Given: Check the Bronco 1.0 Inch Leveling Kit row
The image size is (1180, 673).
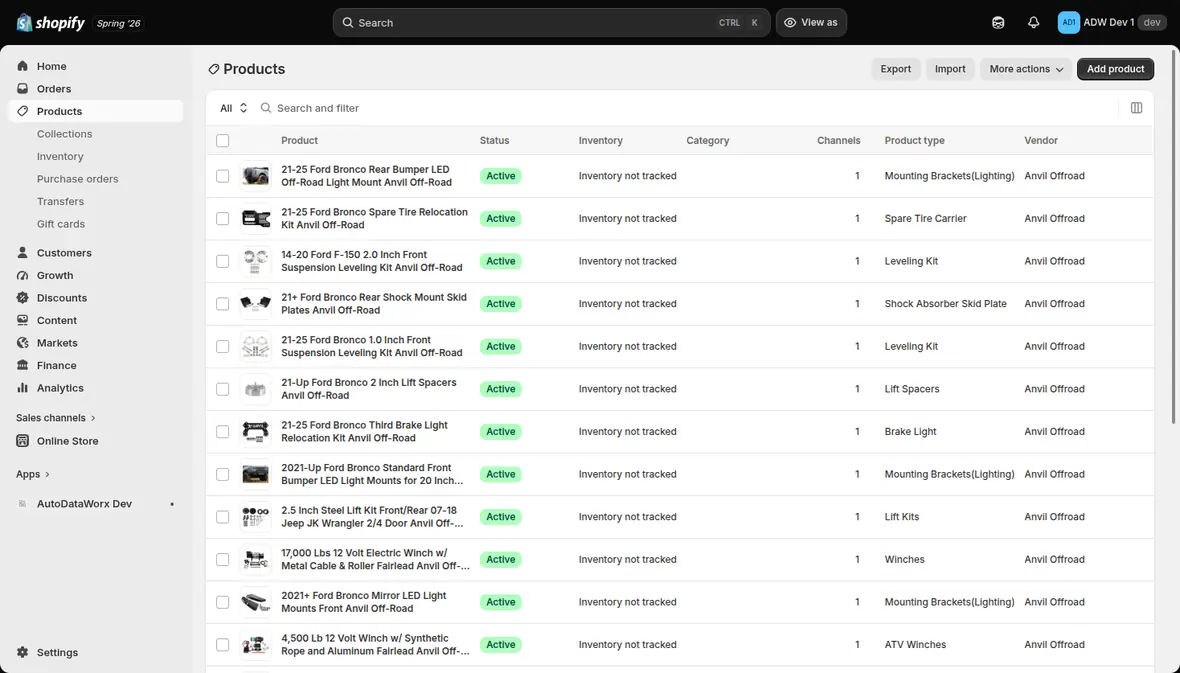Looking at the screenshot, I should point(223,346).
